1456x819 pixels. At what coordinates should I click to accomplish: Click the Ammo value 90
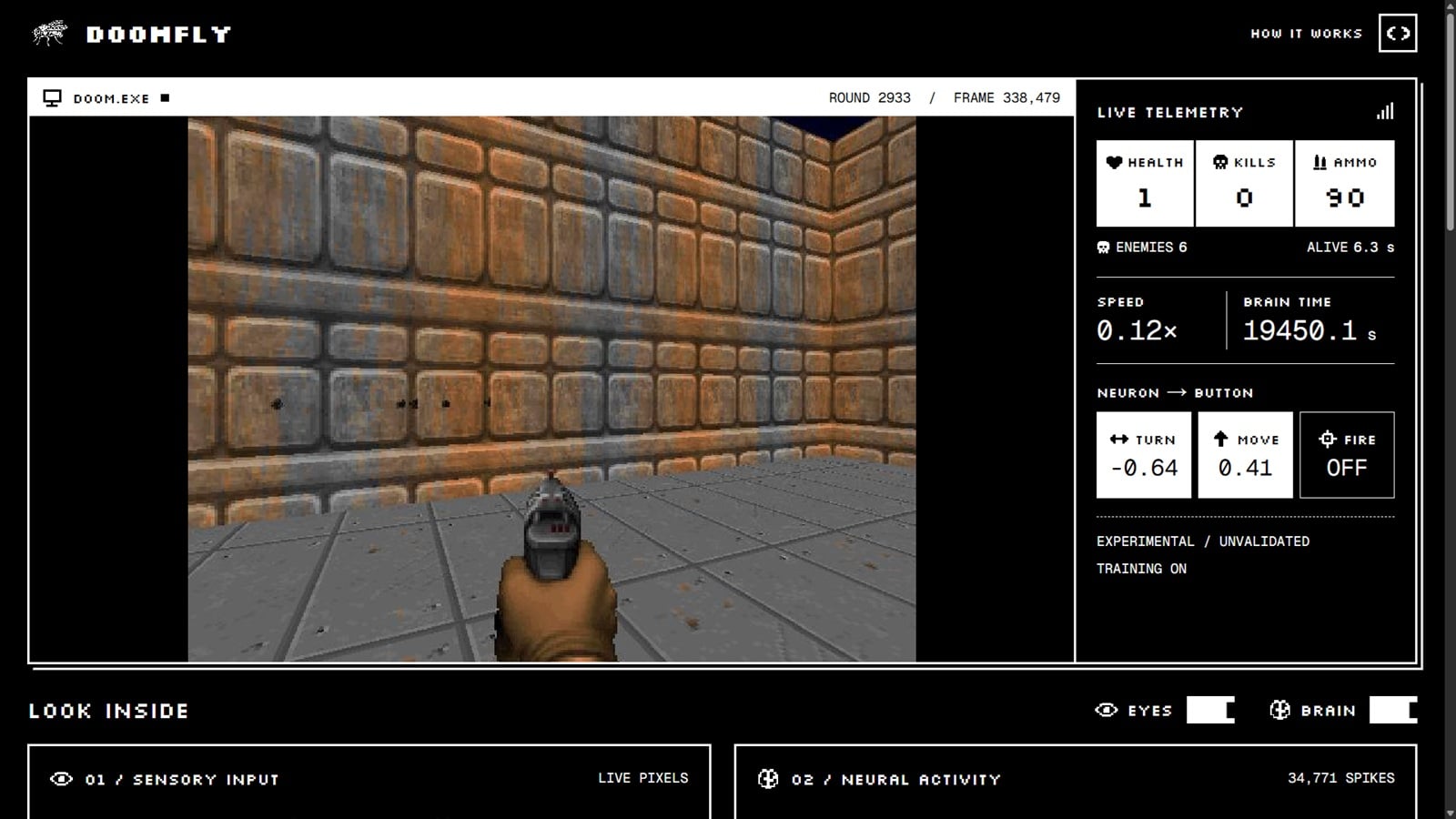1344,197
